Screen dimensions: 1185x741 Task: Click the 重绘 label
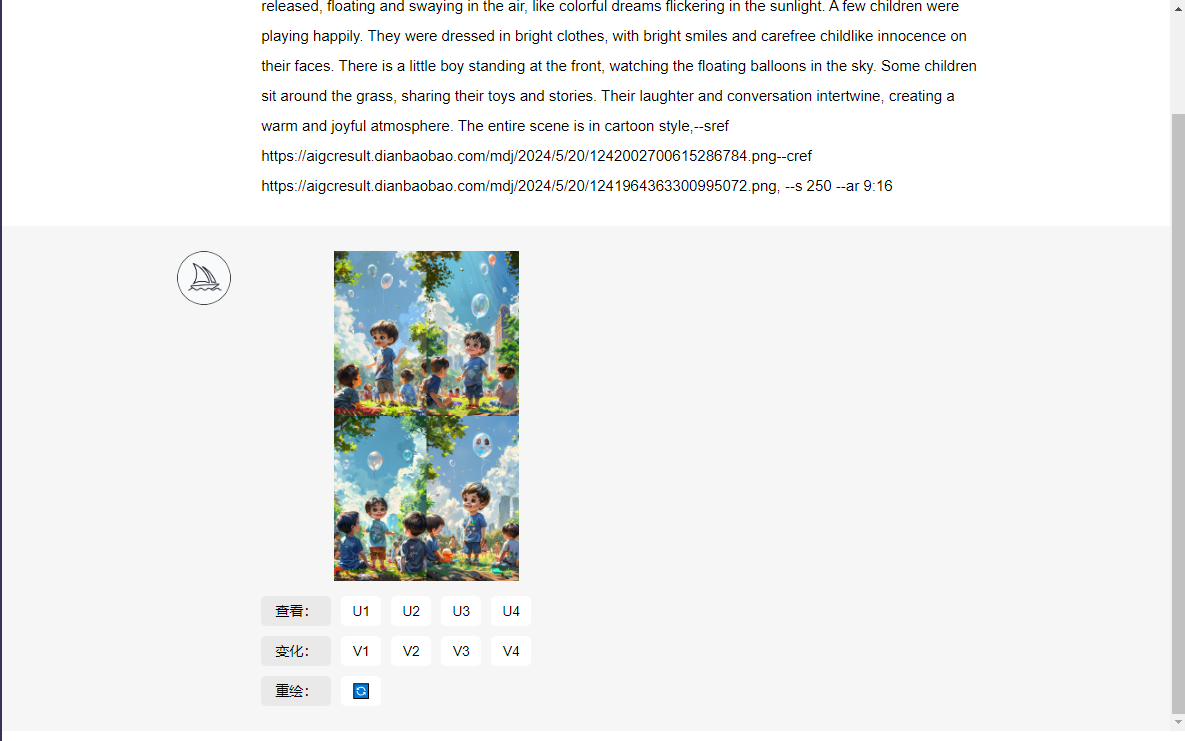click(x=295, y=691)
